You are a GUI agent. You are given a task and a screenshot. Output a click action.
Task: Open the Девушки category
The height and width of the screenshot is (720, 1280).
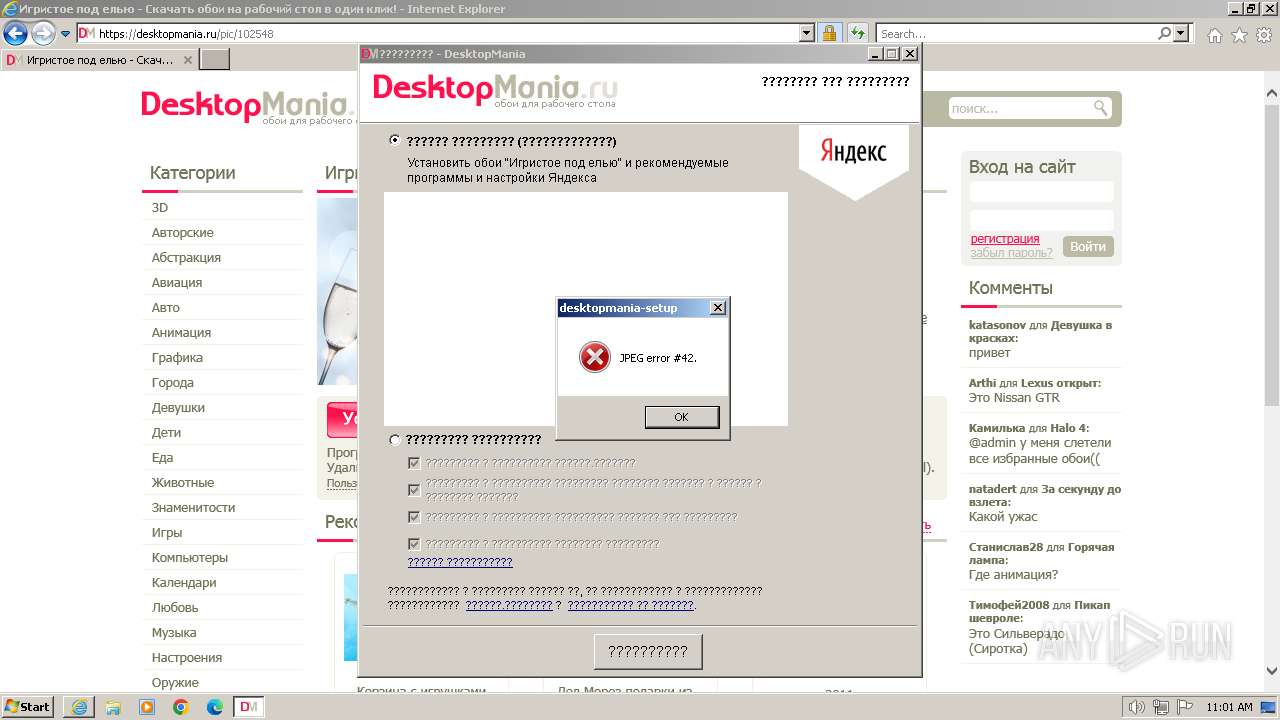click(x=178, y=407)
